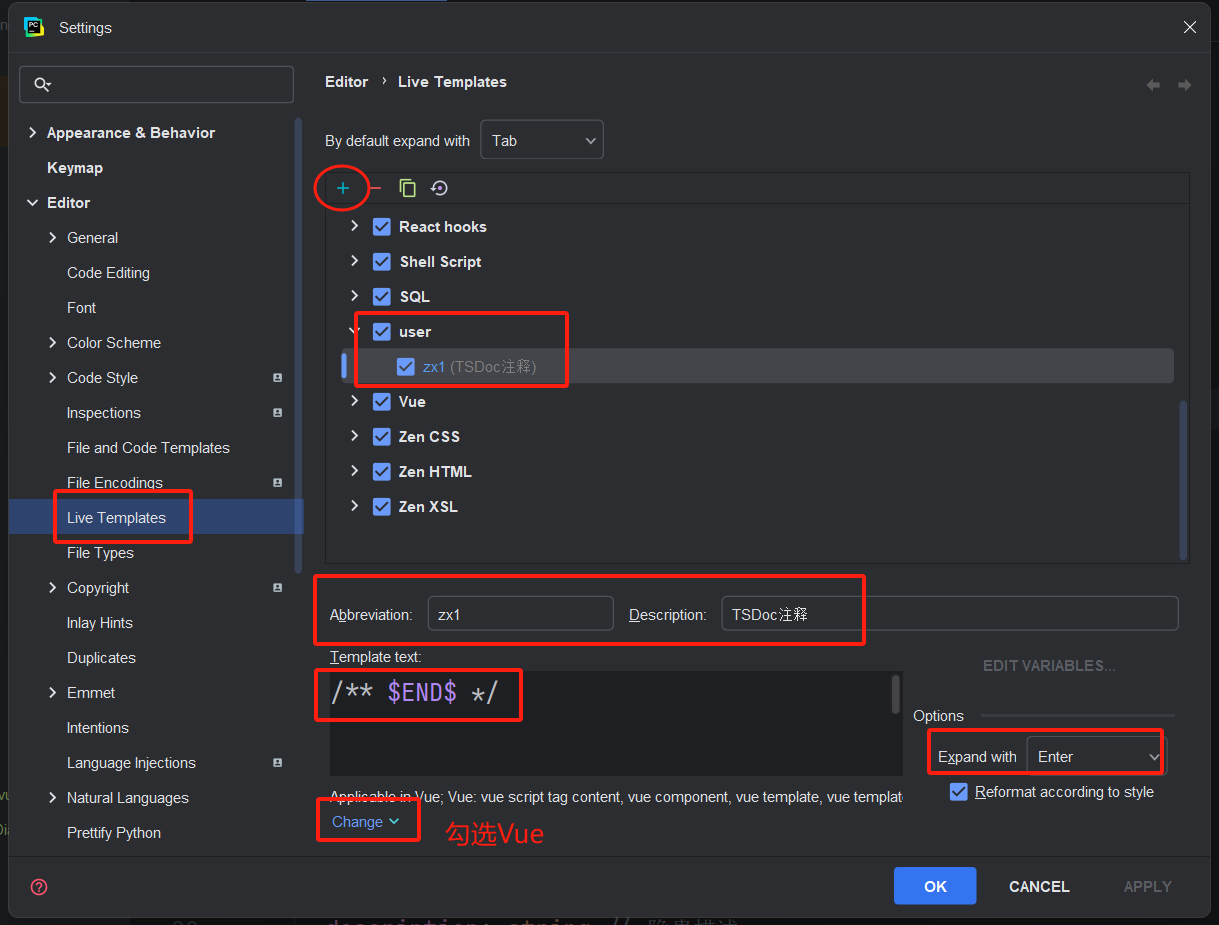Select File Types in settings tree

pyautogui.click(x=100, y=553)
